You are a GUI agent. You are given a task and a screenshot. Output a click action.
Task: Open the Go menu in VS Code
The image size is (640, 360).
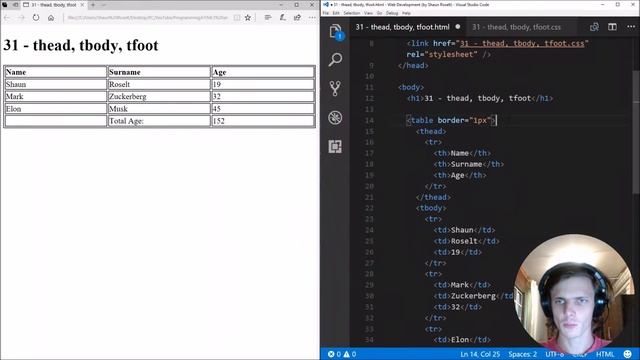[379, 13]
